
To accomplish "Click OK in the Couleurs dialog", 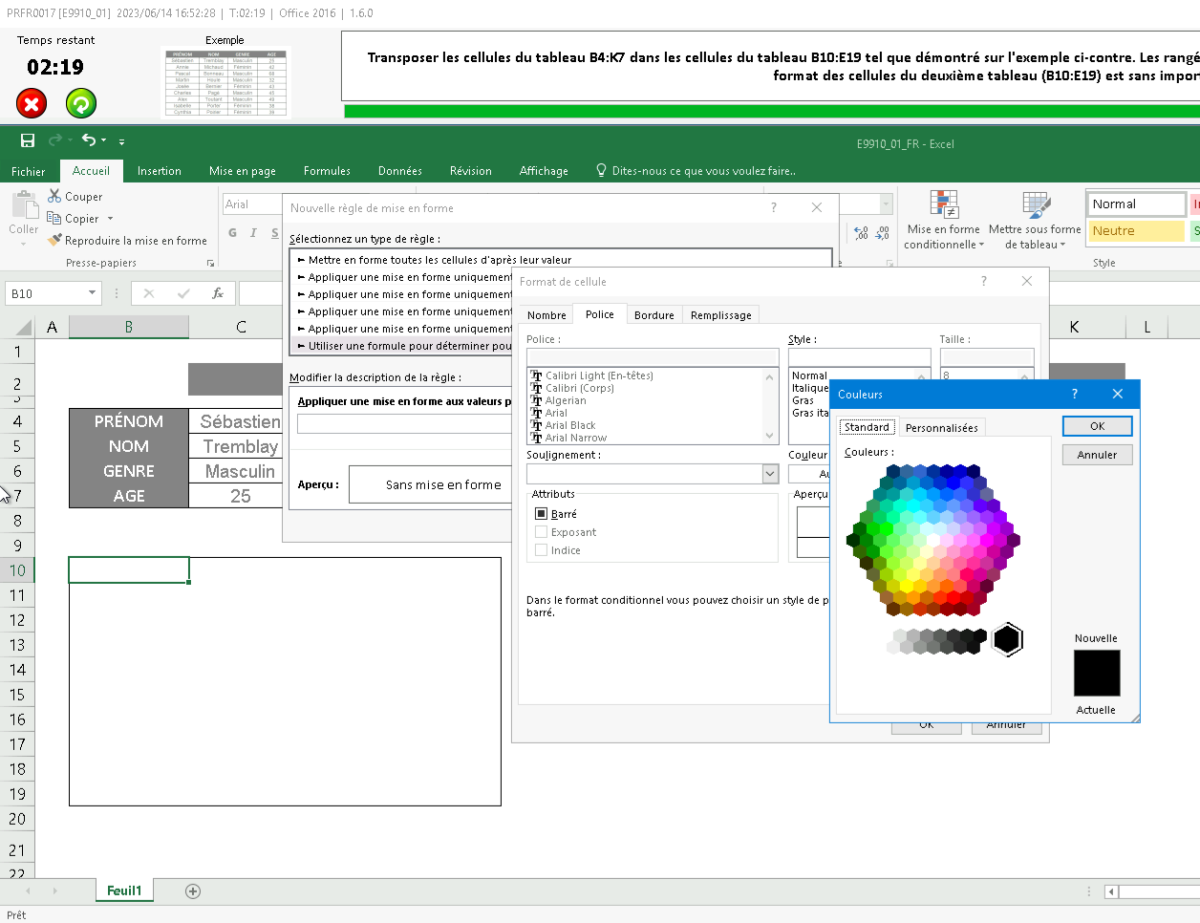I will coord(1097,425).
